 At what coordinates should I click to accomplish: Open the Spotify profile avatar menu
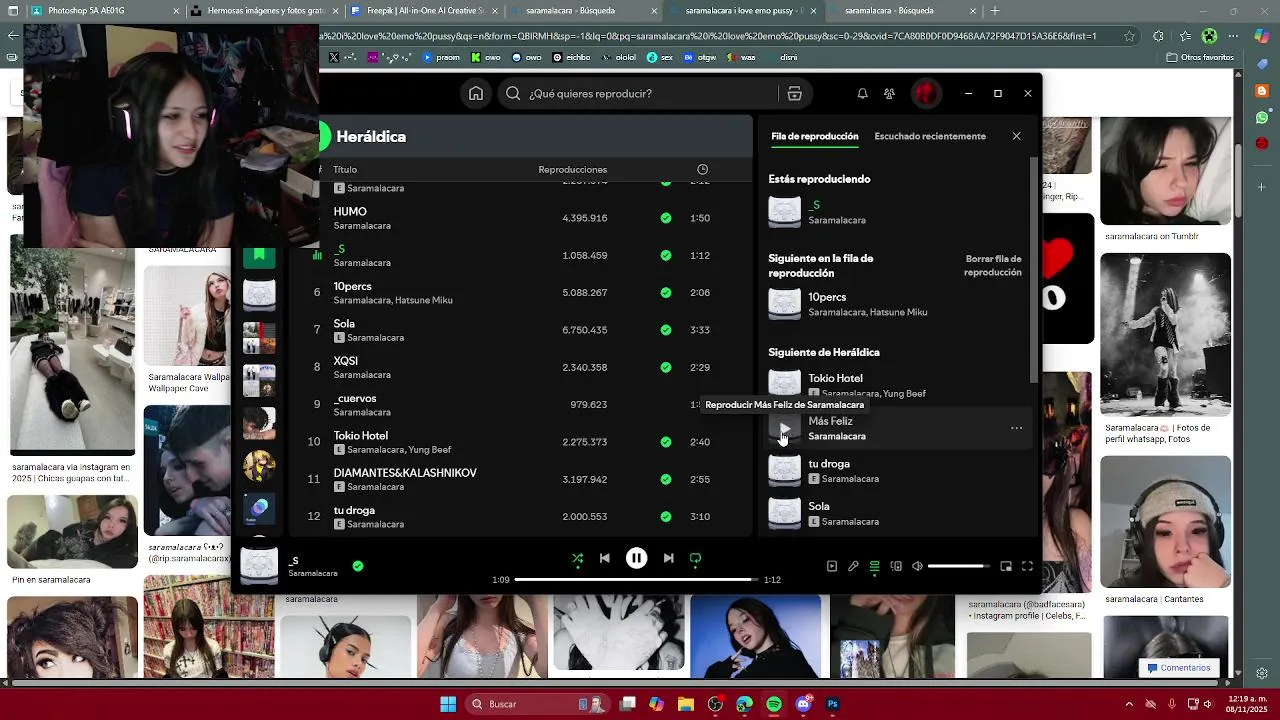click(926, 93)
